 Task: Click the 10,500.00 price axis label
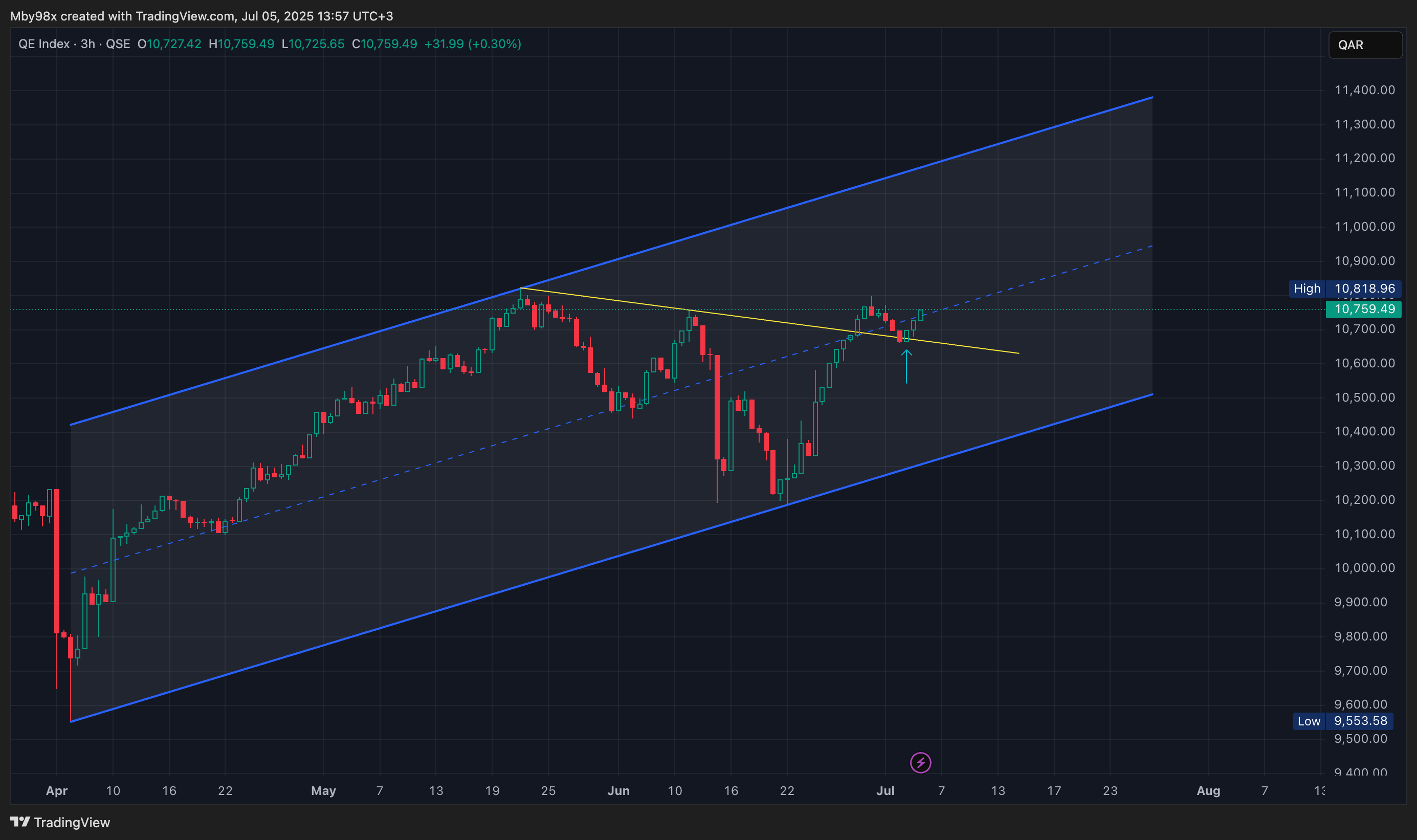pyautogui.click(x=1364, y=397)
